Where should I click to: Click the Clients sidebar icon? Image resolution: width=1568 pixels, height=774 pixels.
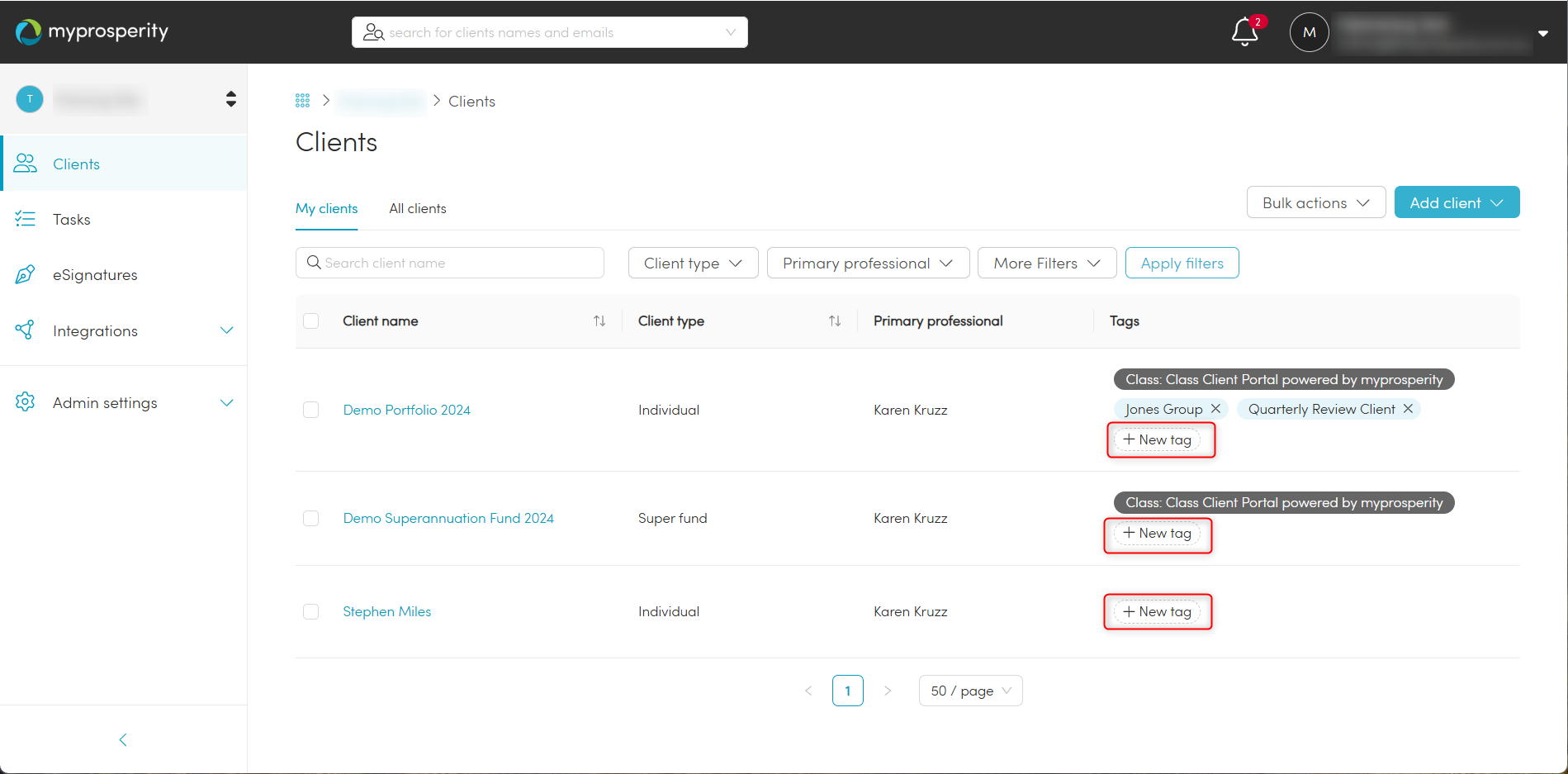(x=26, y=164)
